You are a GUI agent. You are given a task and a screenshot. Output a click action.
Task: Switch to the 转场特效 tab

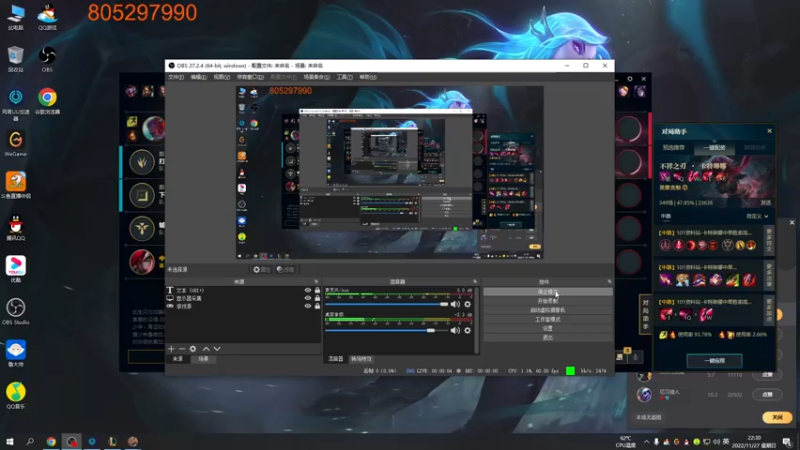click(361, 359)
